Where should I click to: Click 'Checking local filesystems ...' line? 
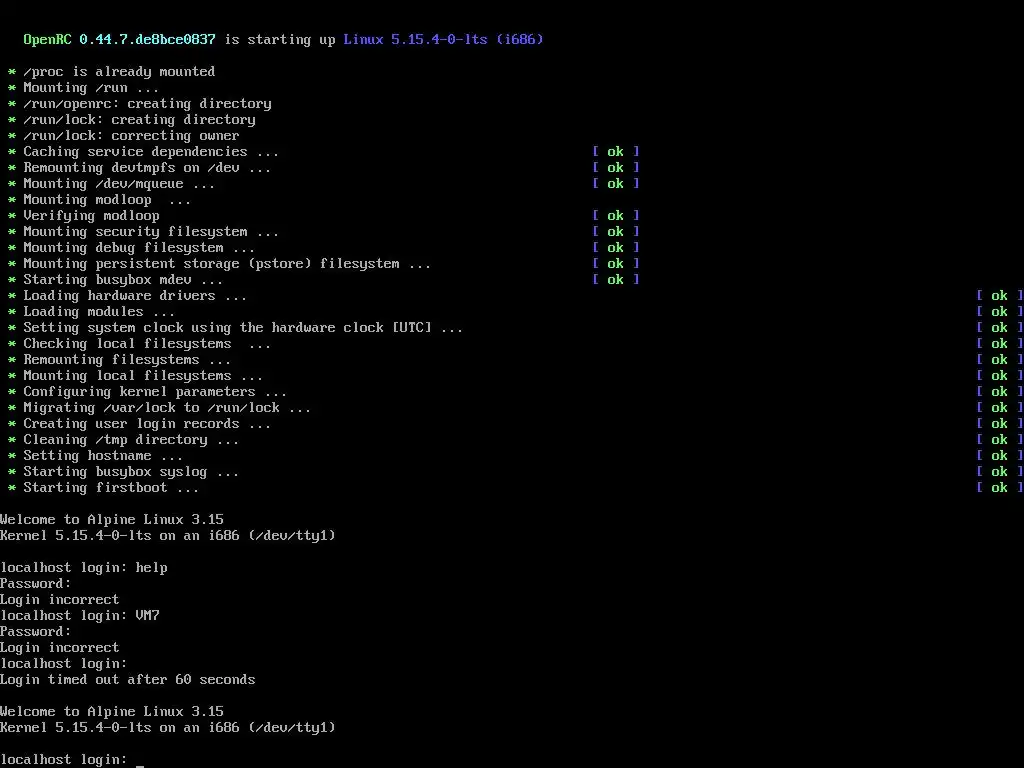click(x=147, y=344)
